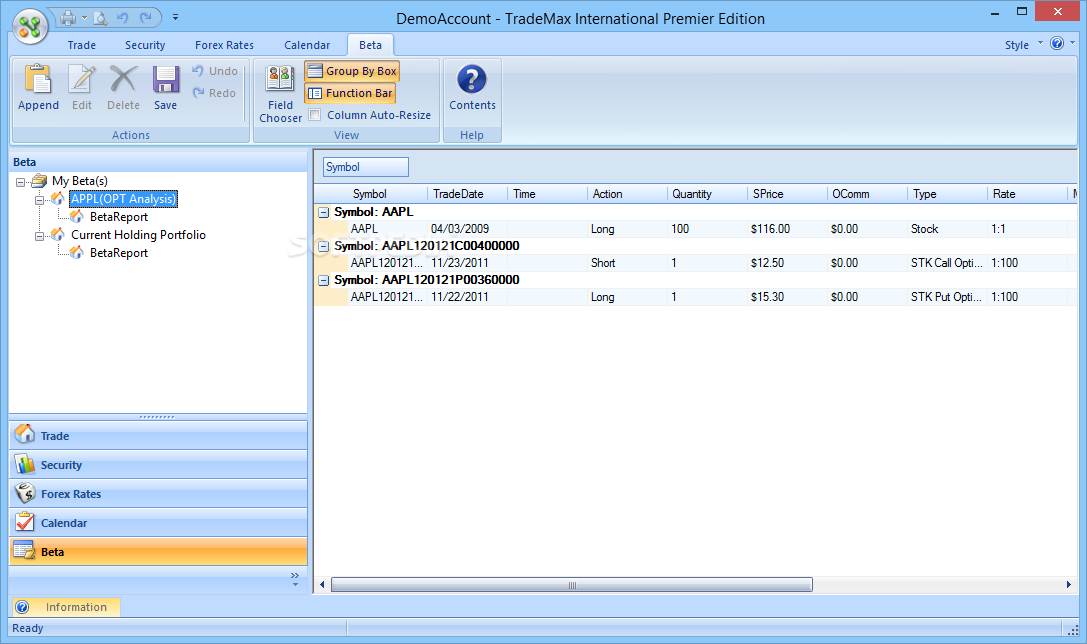This screenshot has height=644, width=1087.
Task: Click the 11/22/2011 trade date cell
Action: click(x=467, y=297)
